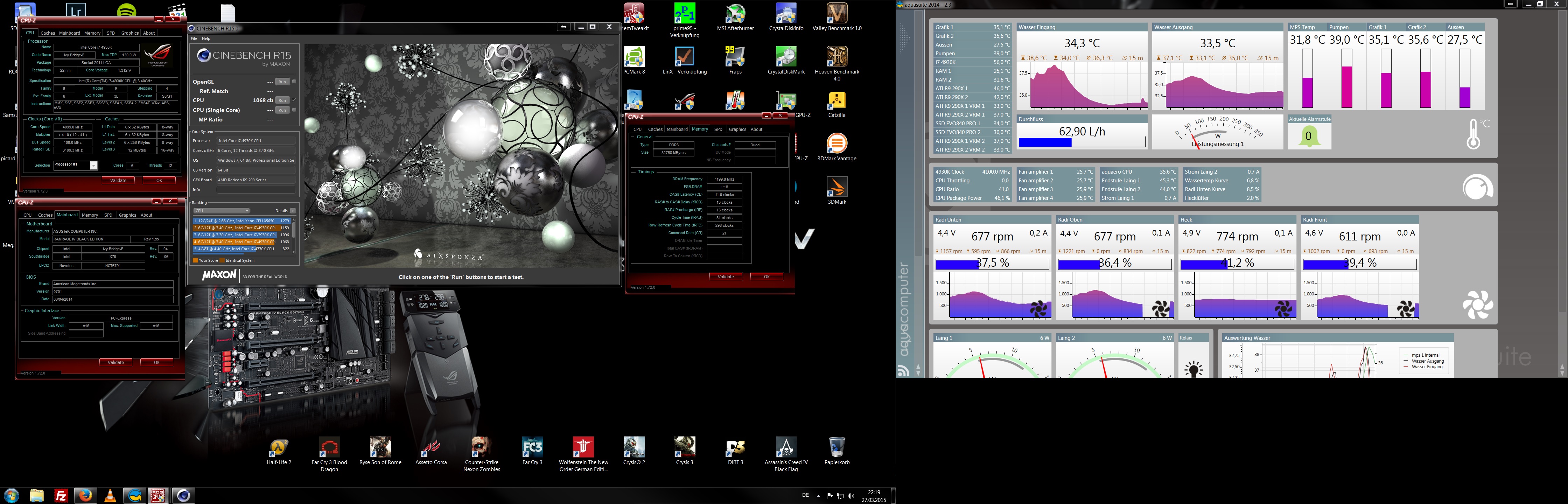This screenshot has width=1568, height=504.
Task: Expand ranking Details arrow in Cinebench
Action: [293, 211]
